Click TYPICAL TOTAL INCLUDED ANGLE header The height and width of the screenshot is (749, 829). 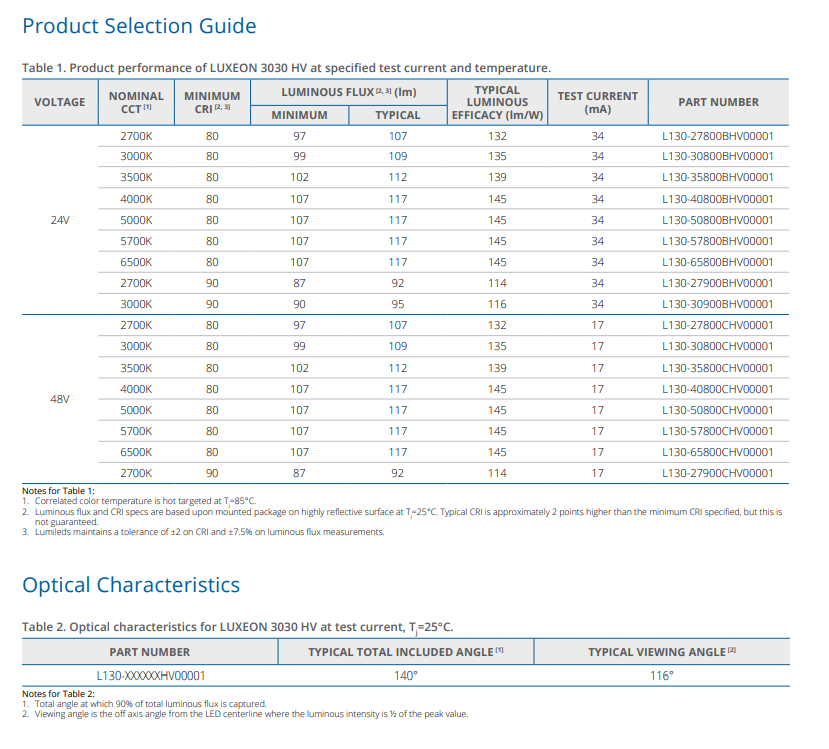406,652
